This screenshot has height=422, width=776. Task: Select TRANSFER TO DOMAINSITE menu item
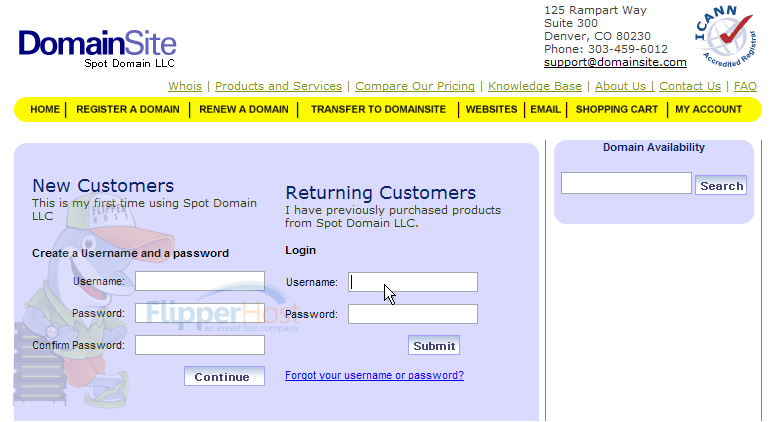[378, 109]
